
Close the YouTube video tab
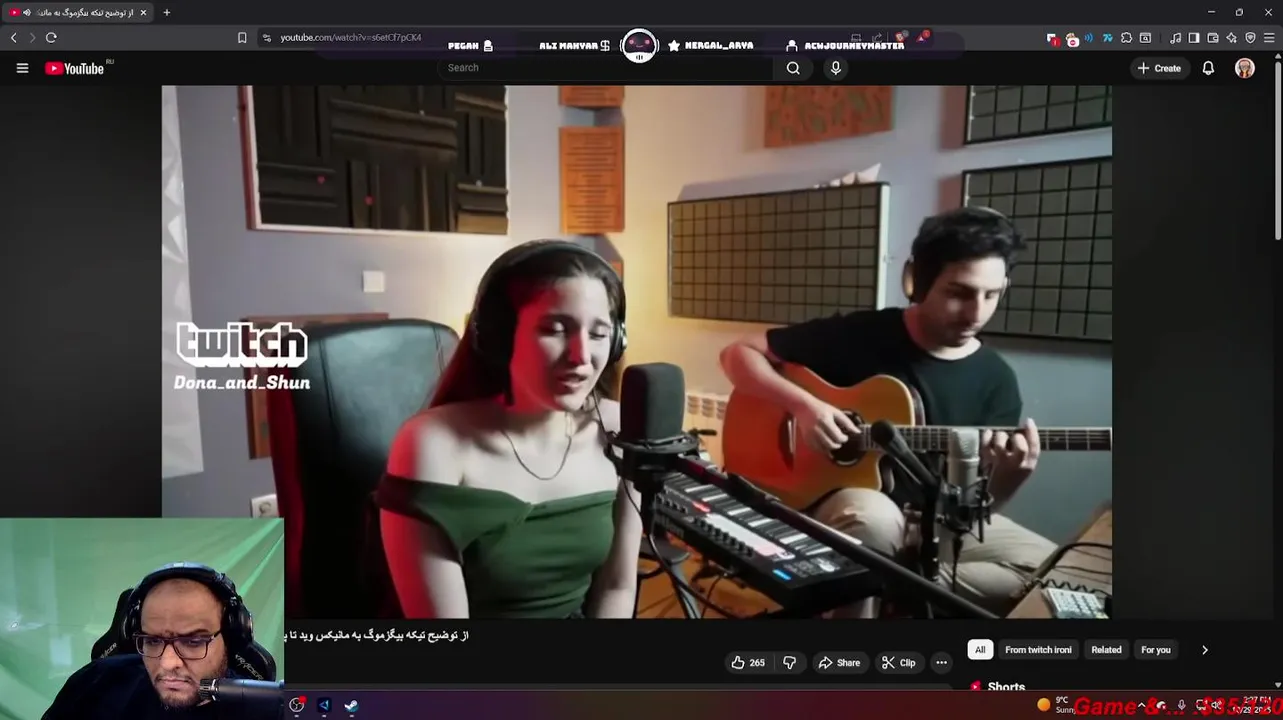pyautogui.click(x=143, y=13)
